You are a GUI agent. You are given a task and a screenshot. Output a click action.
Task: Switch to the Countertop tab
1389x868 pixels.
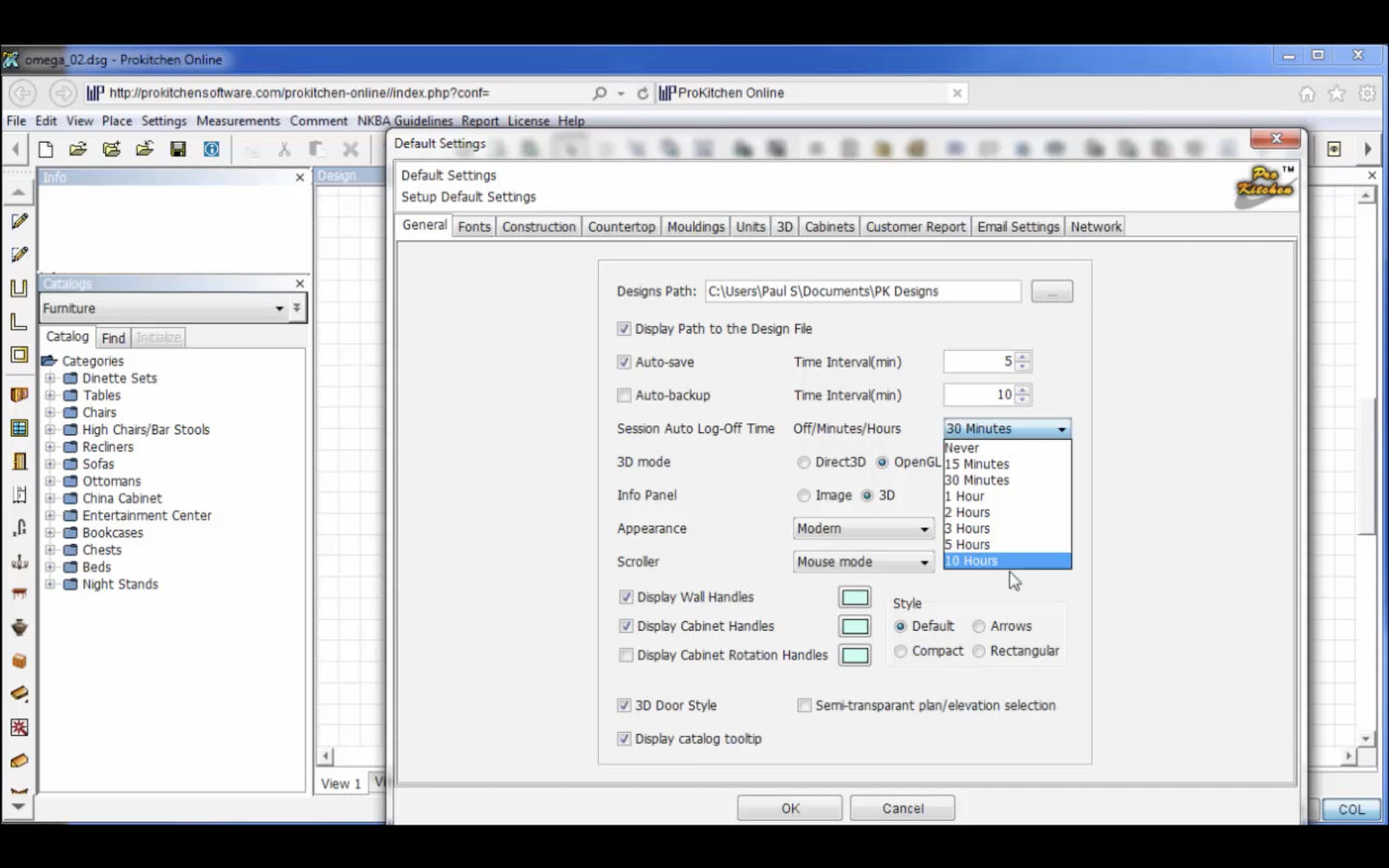[x=621, y=227]
